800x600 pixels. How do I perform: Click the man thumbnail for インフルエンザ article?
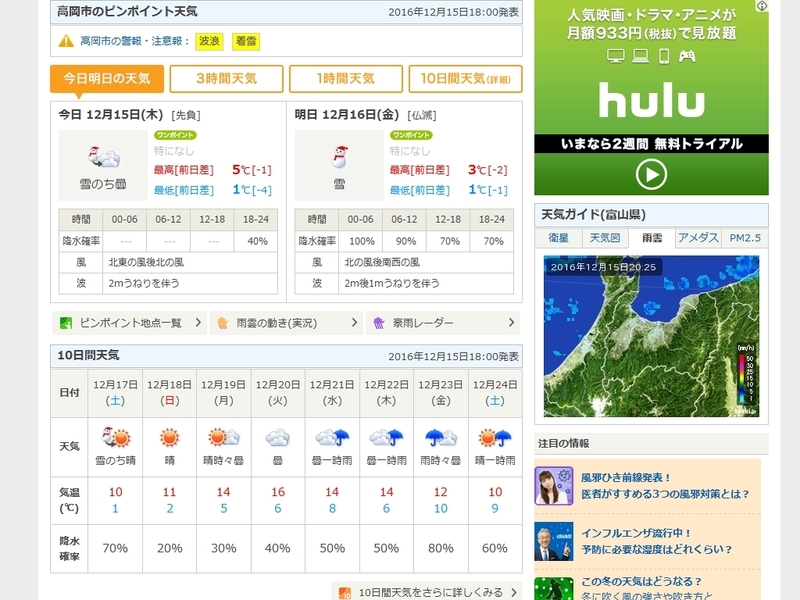click(x=554, y=541)
